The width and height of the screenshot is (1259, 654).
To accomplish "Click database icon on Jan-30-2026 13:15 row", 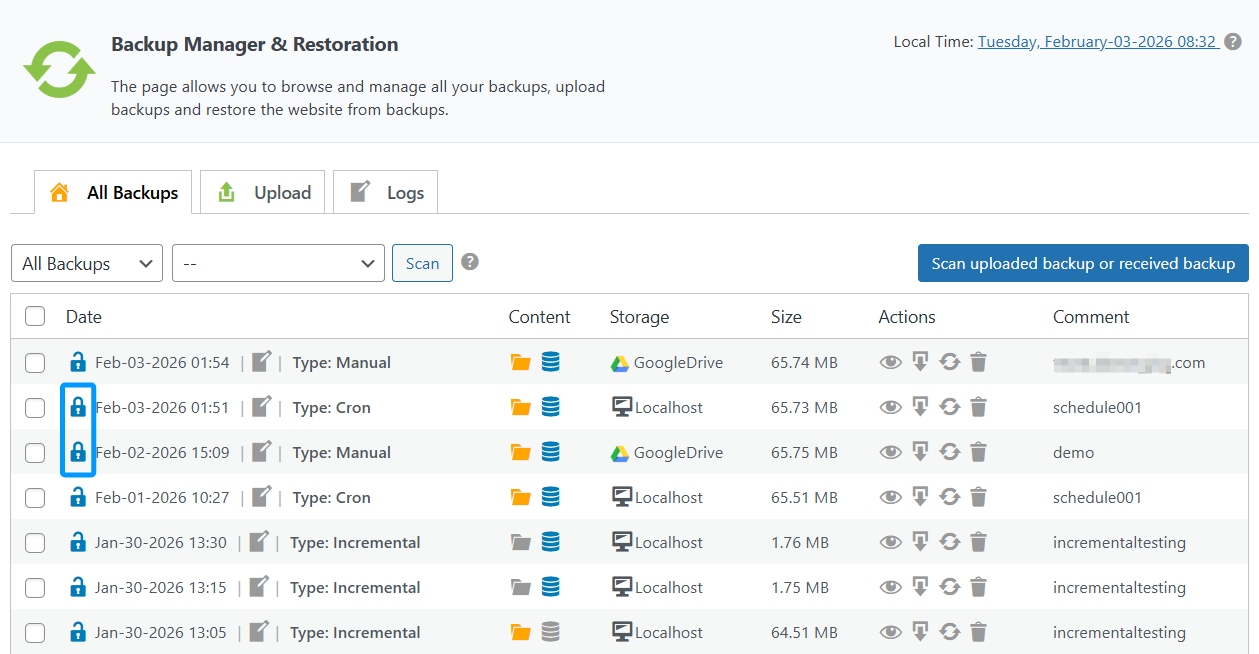I will (x=550, y=587).
